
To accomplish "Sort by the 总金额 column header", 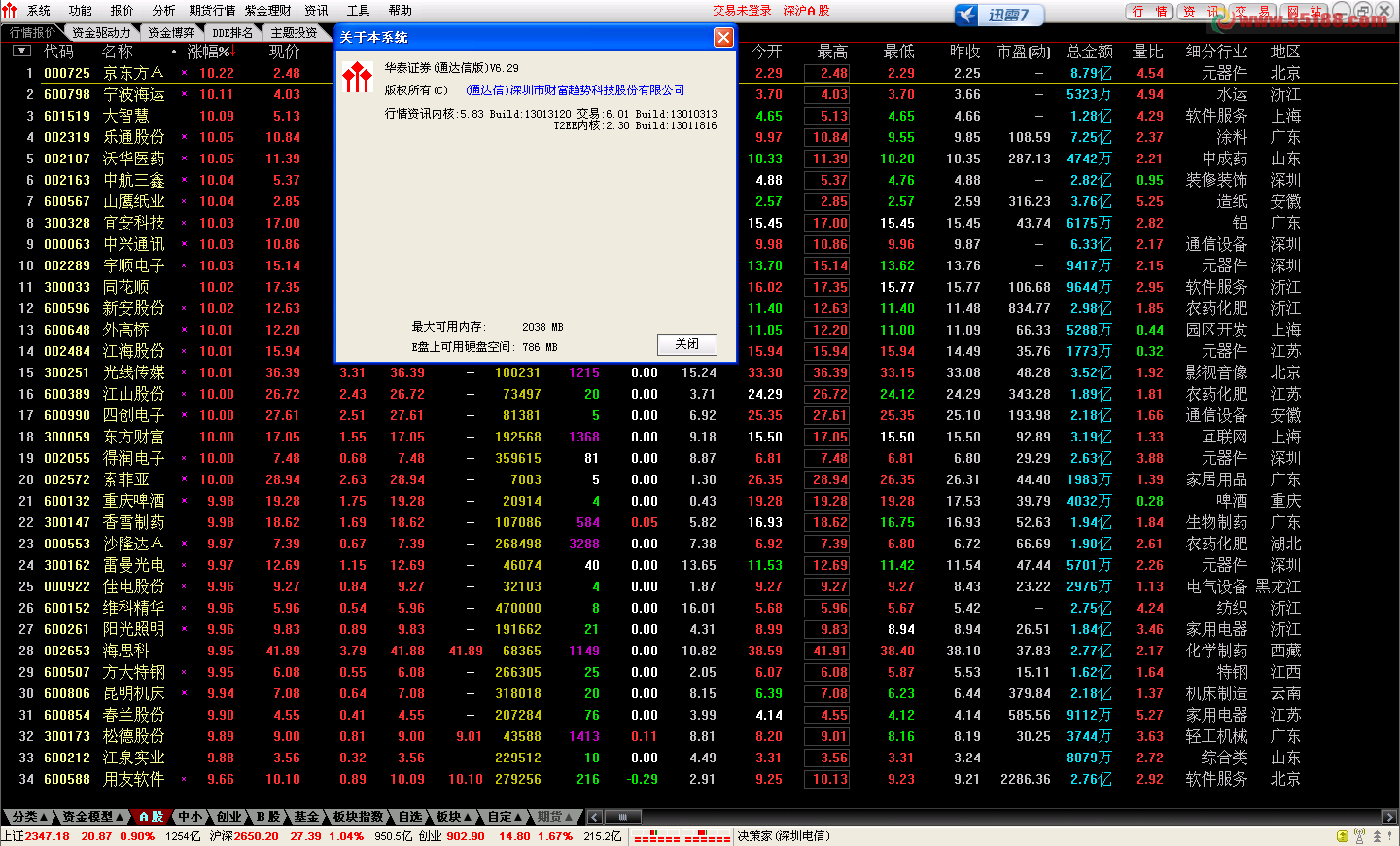I will pos(1090,52).
